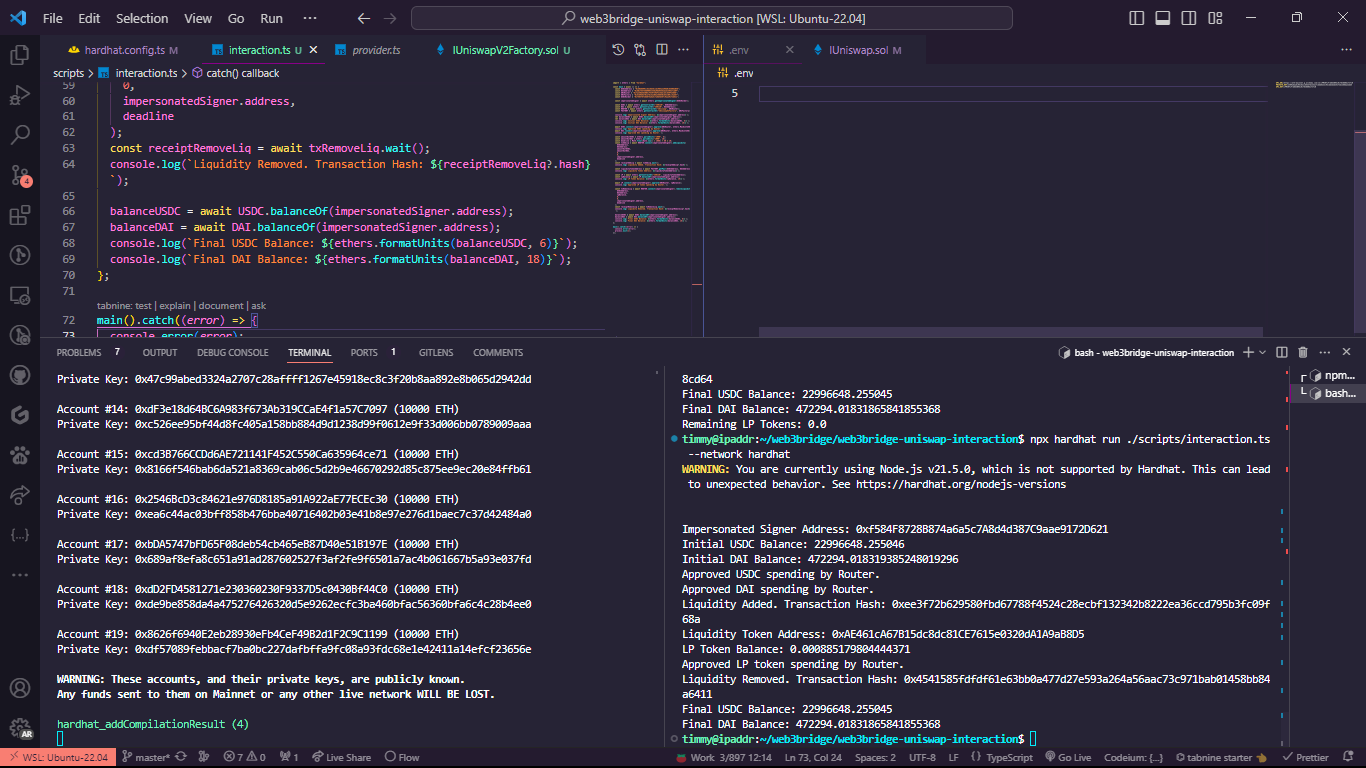Screen dimensions: 1366x768
Task: Open the Selection menu
Action: coord(142,18)
